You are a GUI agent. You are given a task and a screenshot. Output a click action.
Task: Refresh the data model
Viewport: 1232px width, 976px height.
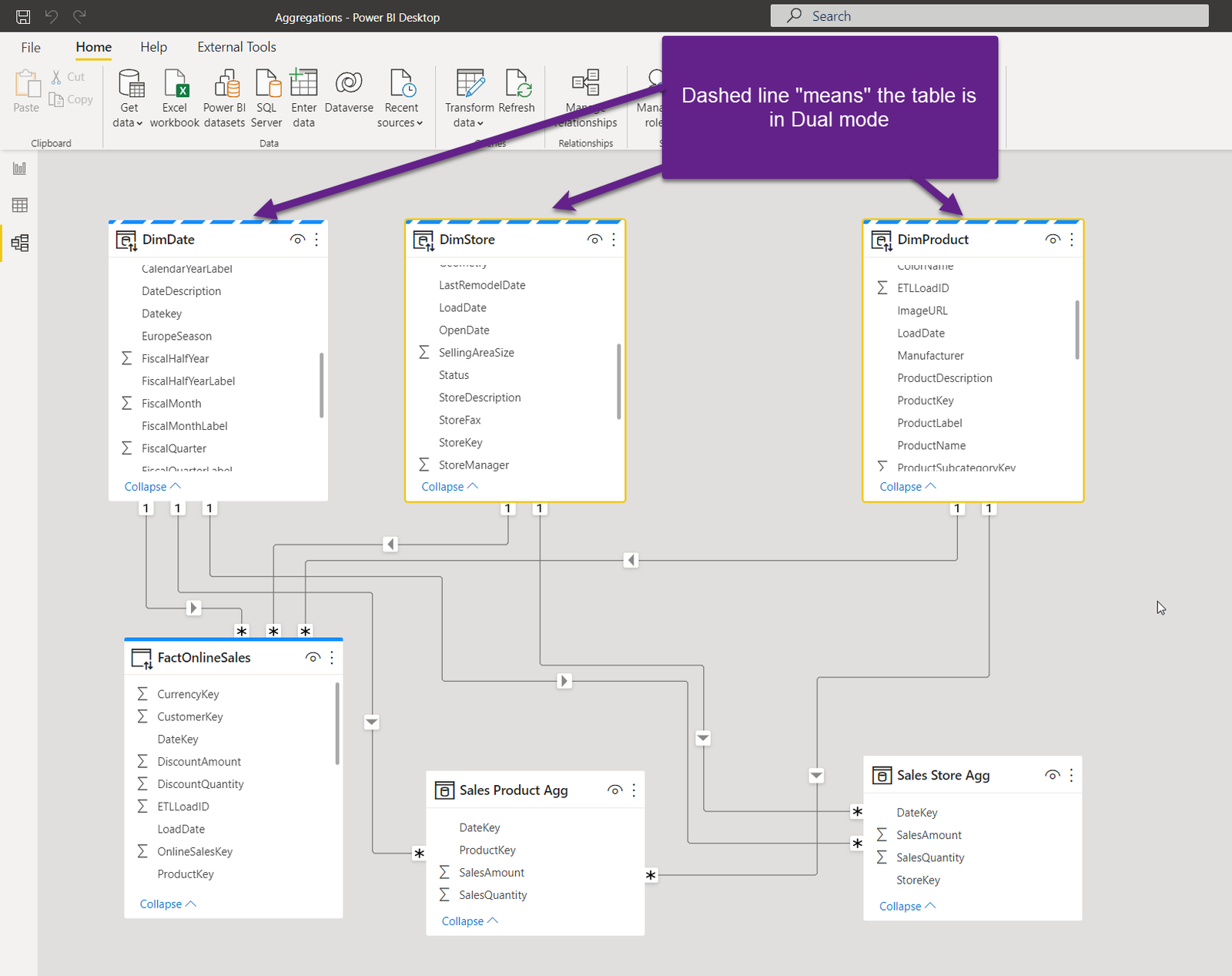pos(517,96)
